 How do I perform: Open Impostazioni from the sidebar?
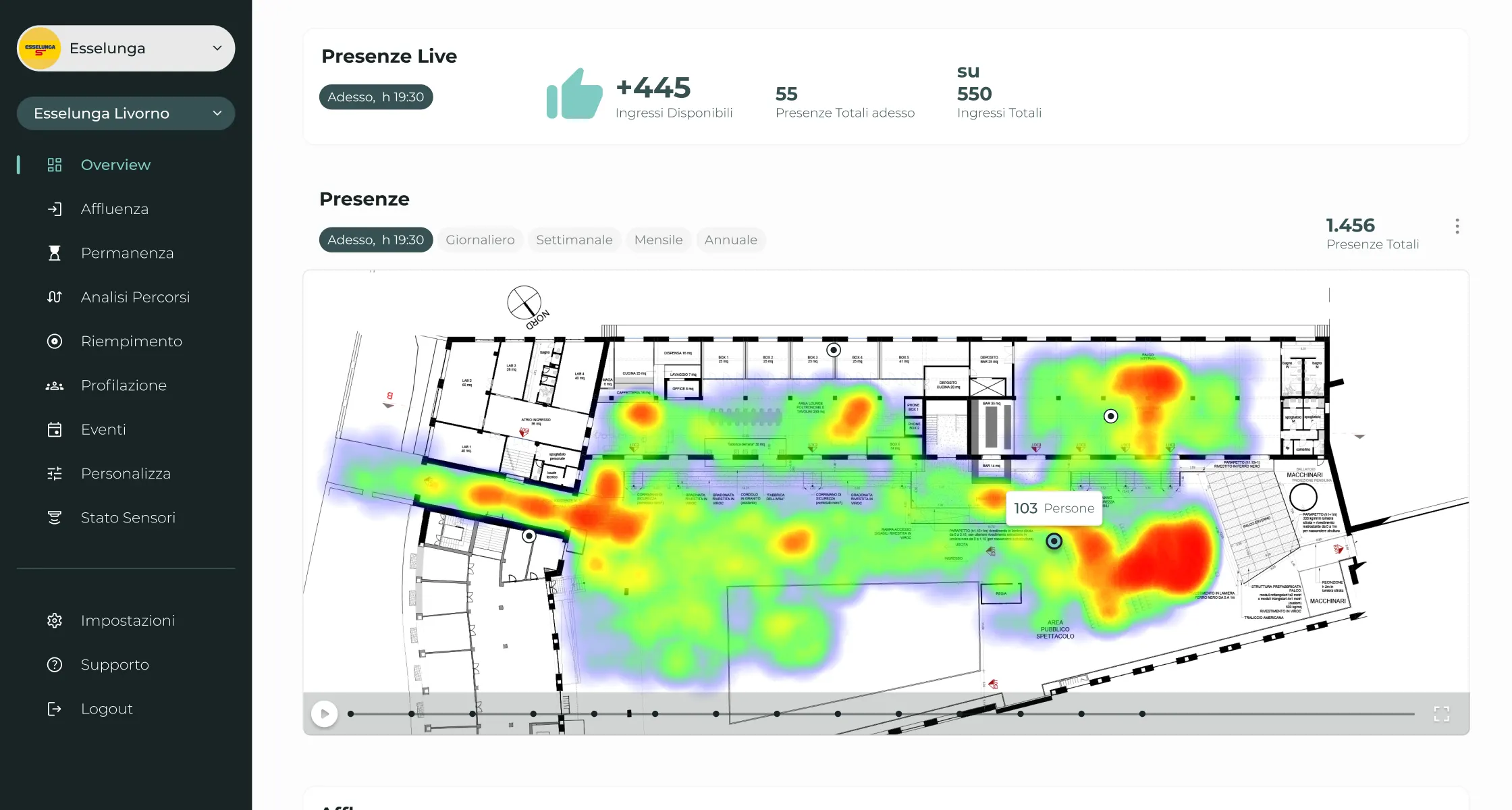pyautogui.click(x=128, y=620)
